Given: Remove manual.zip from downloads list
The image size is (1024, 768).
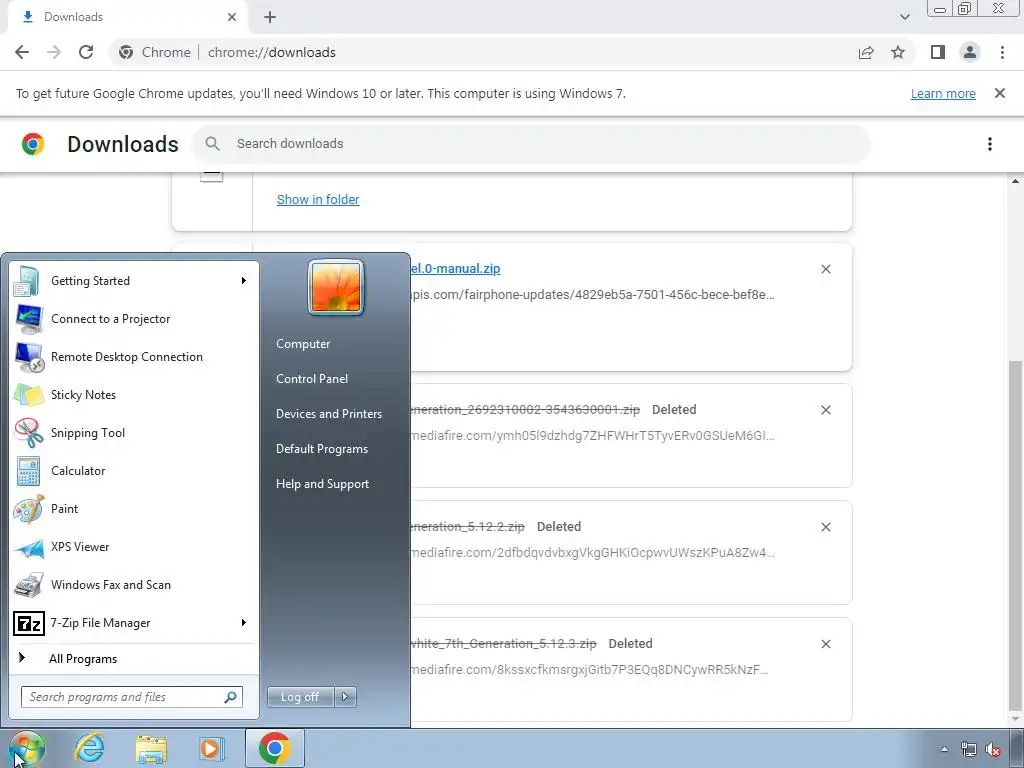Looking at the screenshot, I should [826, 269].
